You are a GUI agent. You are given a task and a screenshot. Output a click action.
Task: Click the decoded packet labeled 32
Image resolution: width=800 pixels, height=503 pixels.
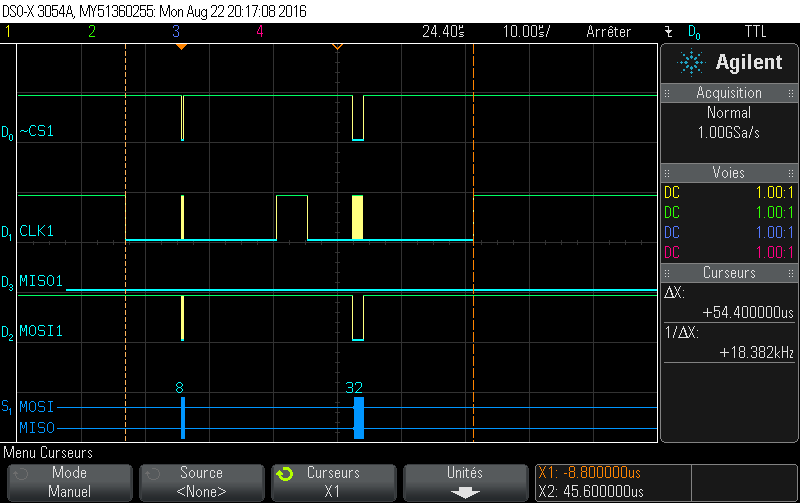click(359, 418)
